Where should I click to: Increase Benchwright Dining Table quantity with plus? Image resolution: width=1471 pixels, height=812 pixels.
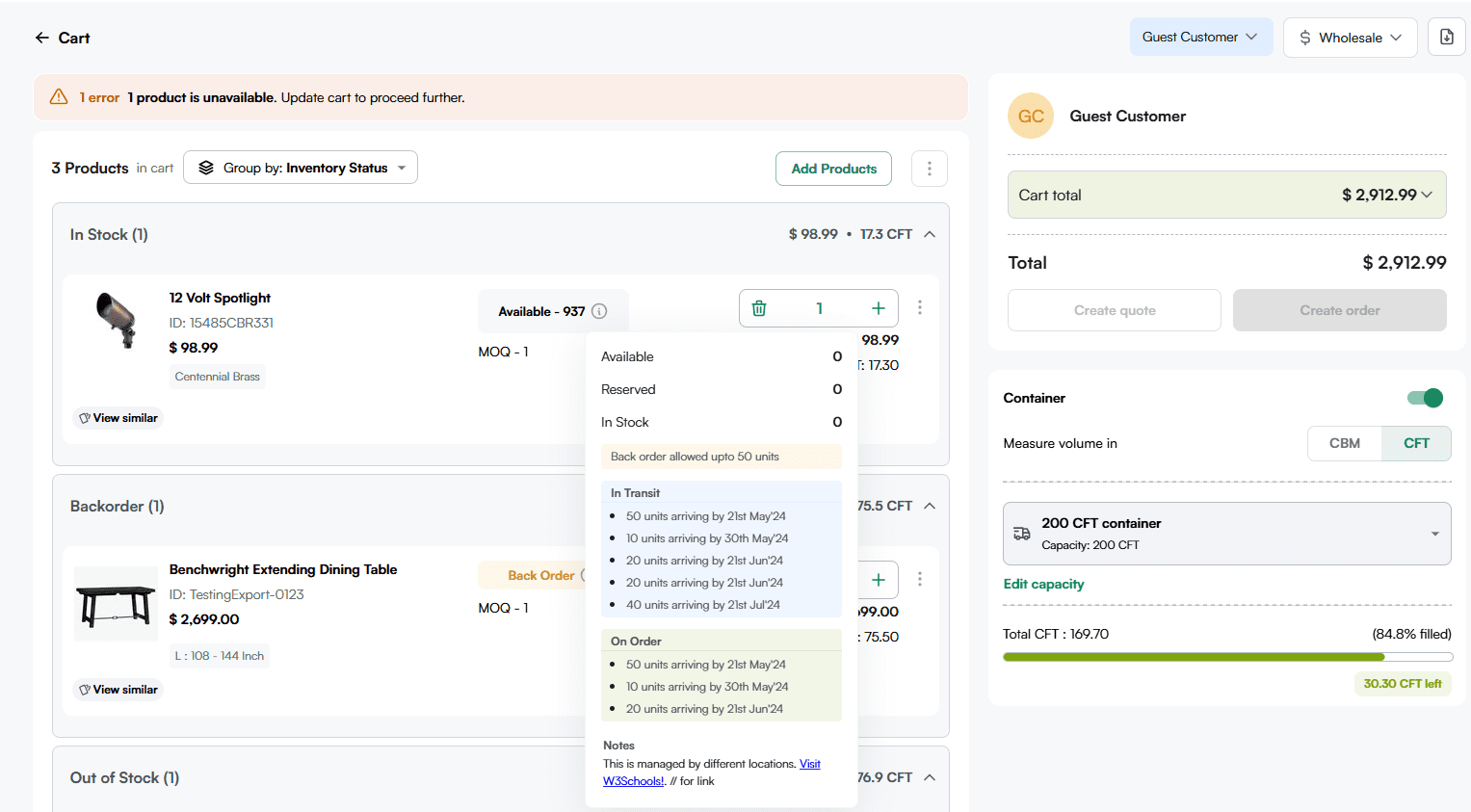pos(878,580)
